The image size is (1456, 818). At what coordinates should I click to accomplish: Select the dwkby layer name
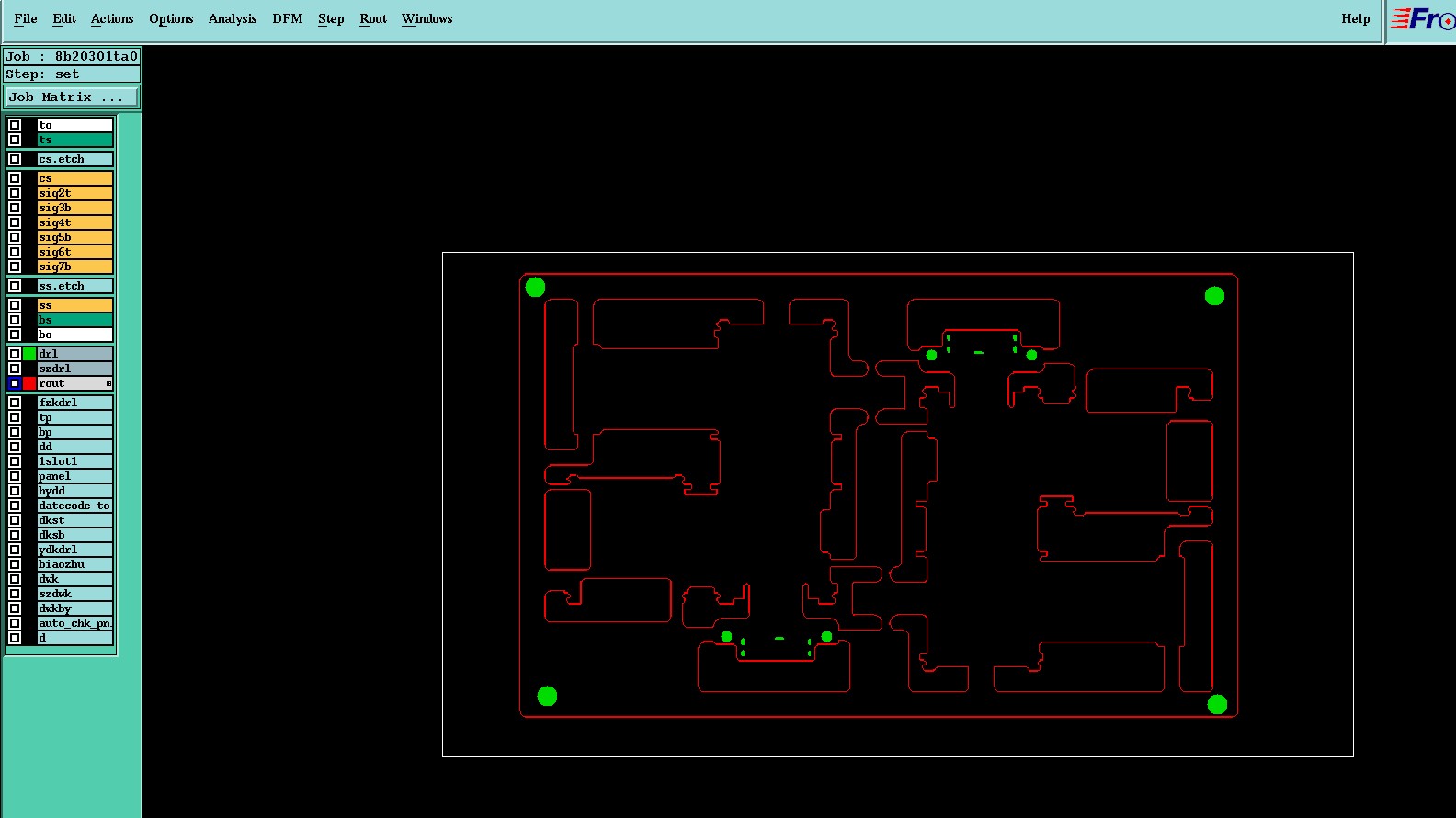(75, 608)
